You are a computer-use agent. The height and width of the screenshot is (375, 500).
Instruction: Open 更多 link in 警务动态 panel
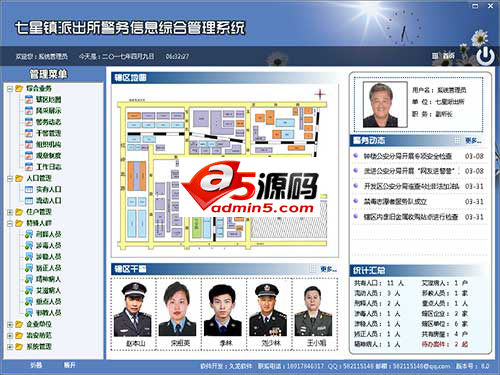tap(473, 140)
